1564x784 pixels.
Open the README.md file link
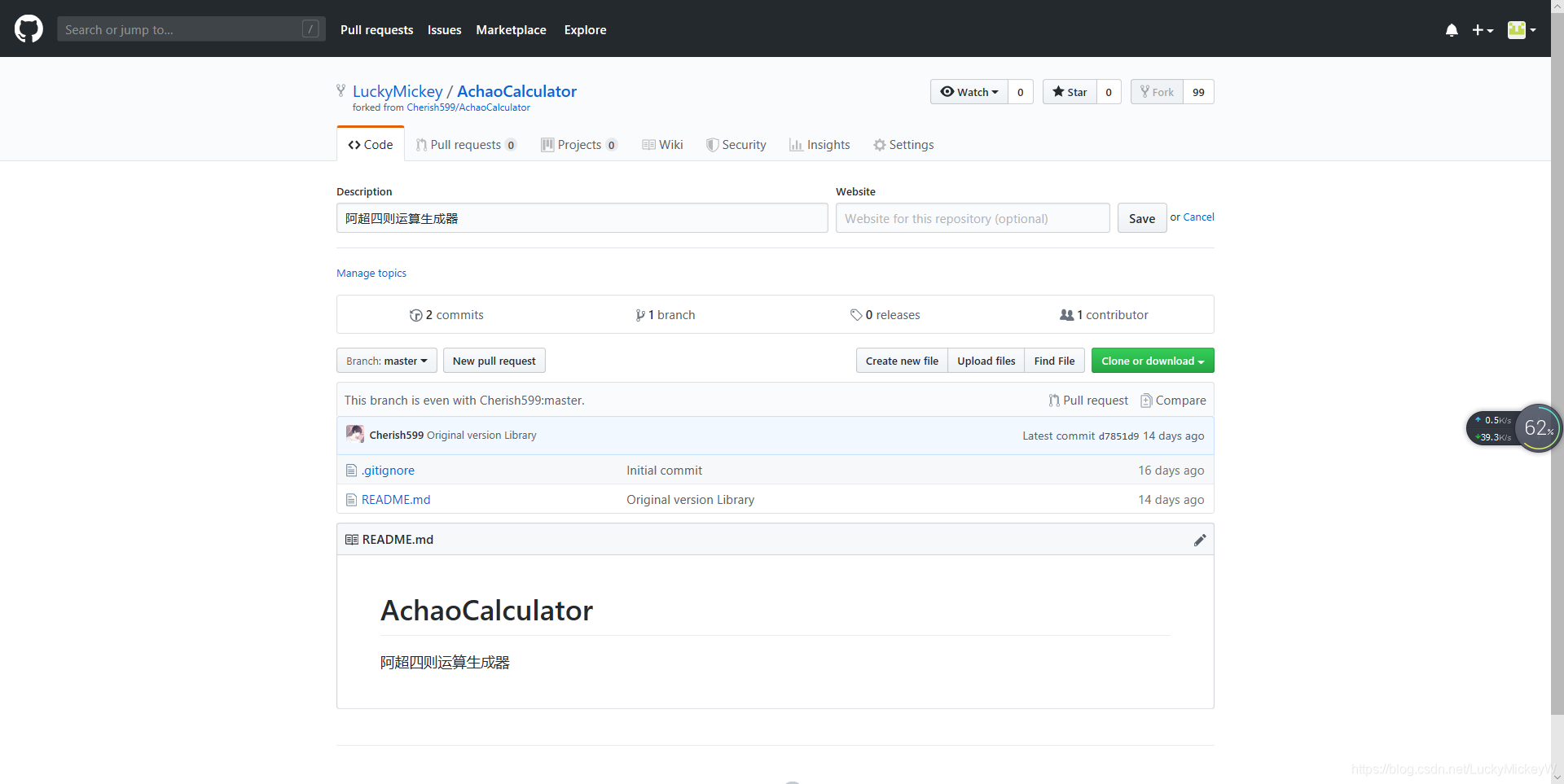396,500
